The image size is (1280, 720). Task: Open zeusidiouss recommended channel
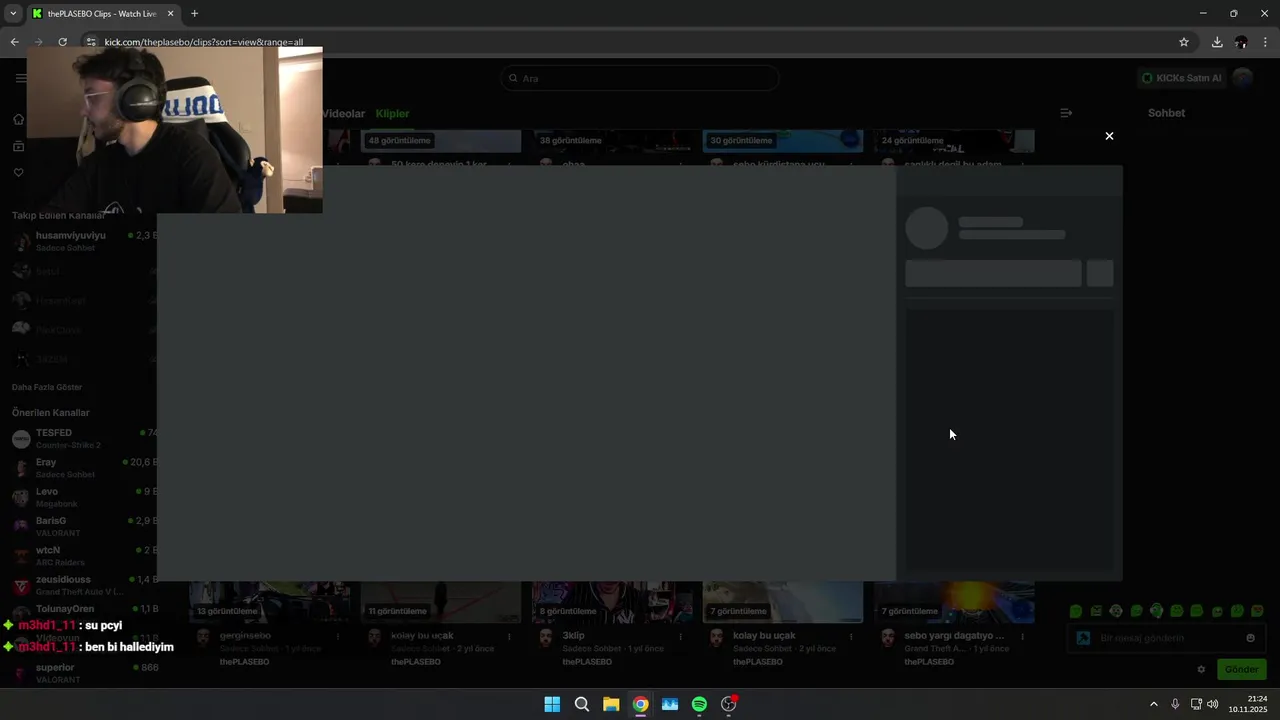click(x=84, y=585)
